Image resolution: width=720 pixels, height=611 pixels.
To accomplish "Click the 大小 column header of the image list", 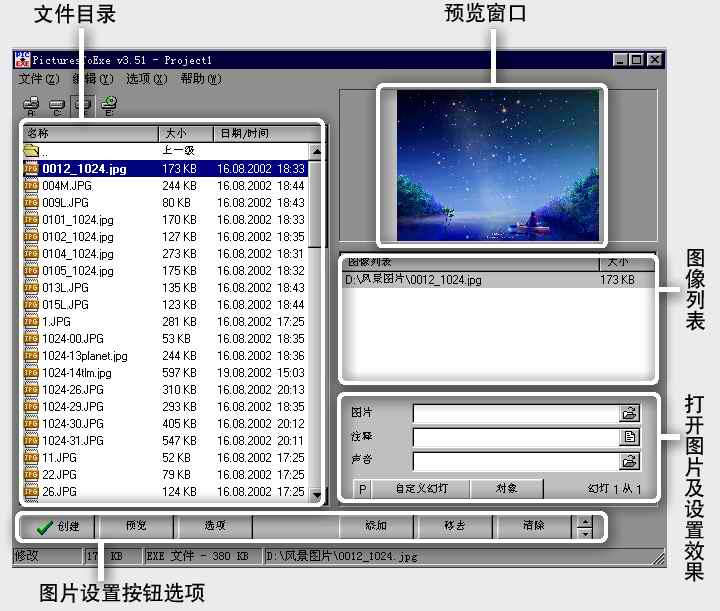I will (x=626, y=263).
